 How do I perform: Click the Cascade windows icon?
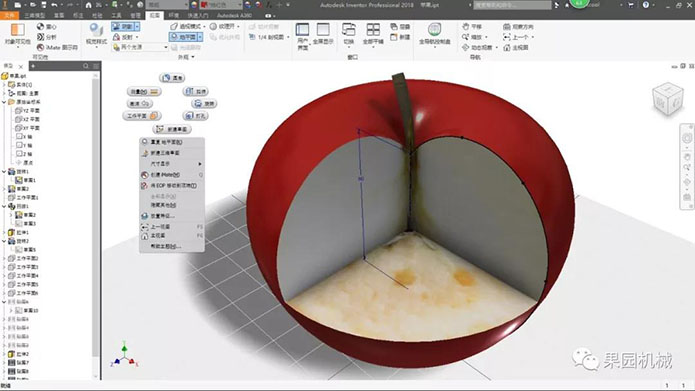(394, 27)
